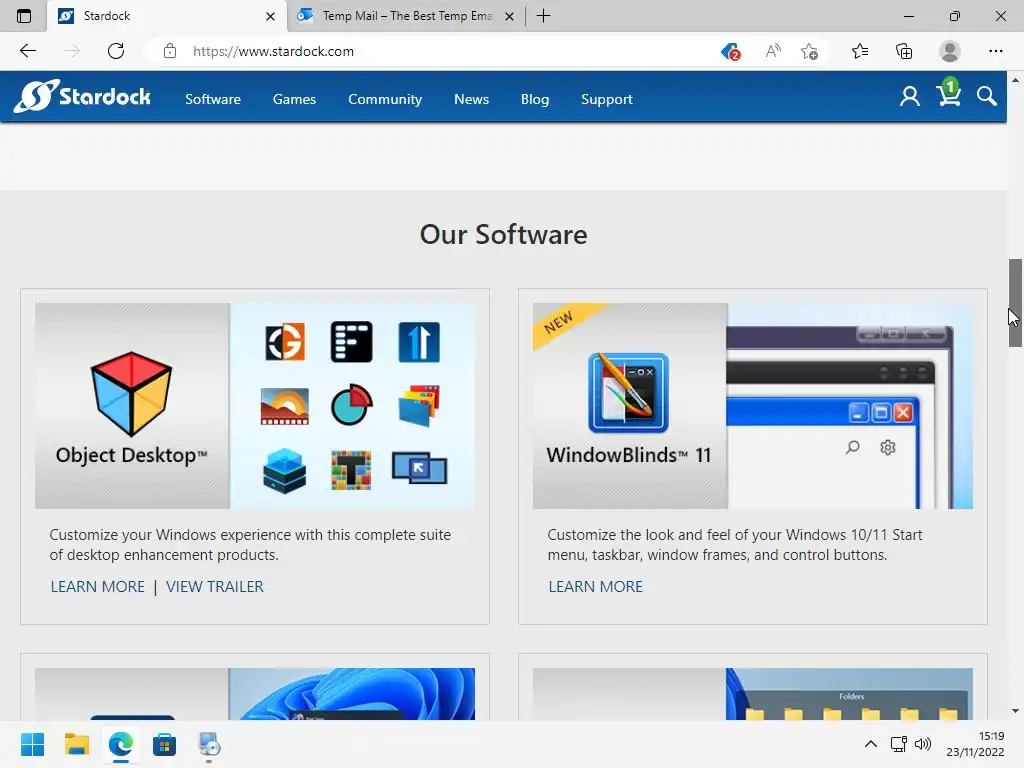Open the tab actions menu icon
The height and width of the screenshot is (768, 1024).
(24, 16)
